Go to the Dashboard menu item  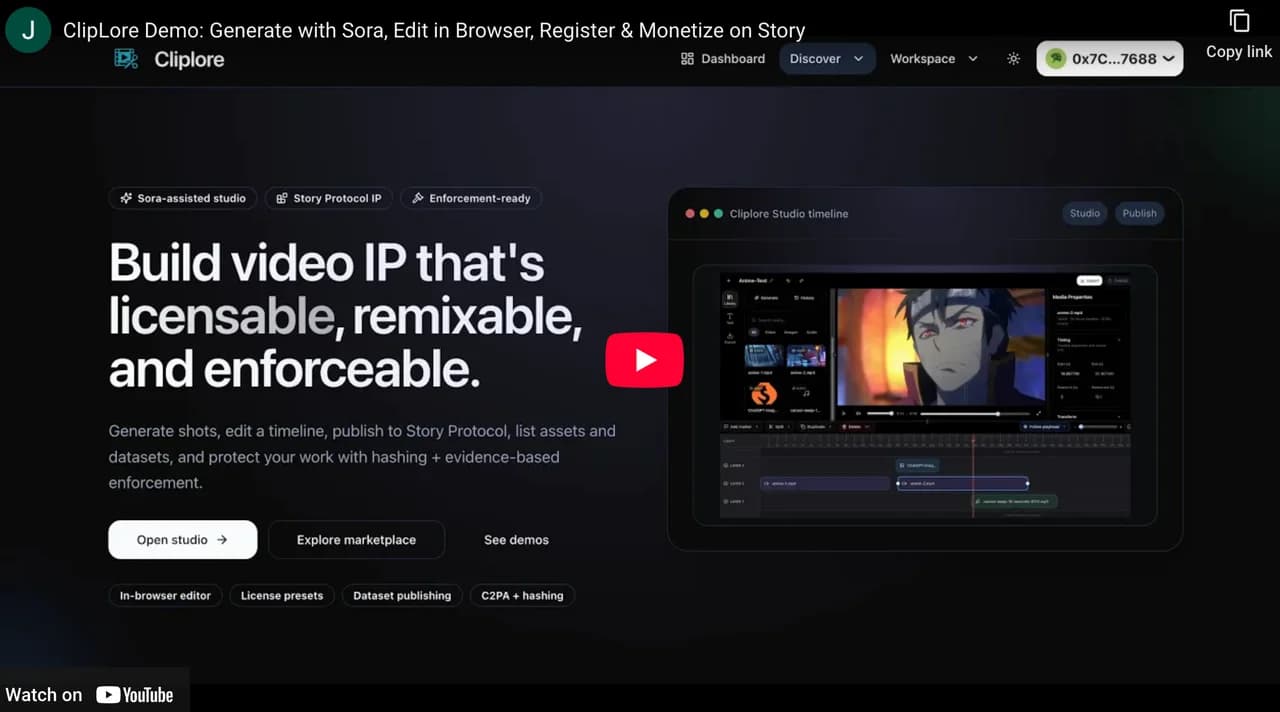[x=723, y=59]
